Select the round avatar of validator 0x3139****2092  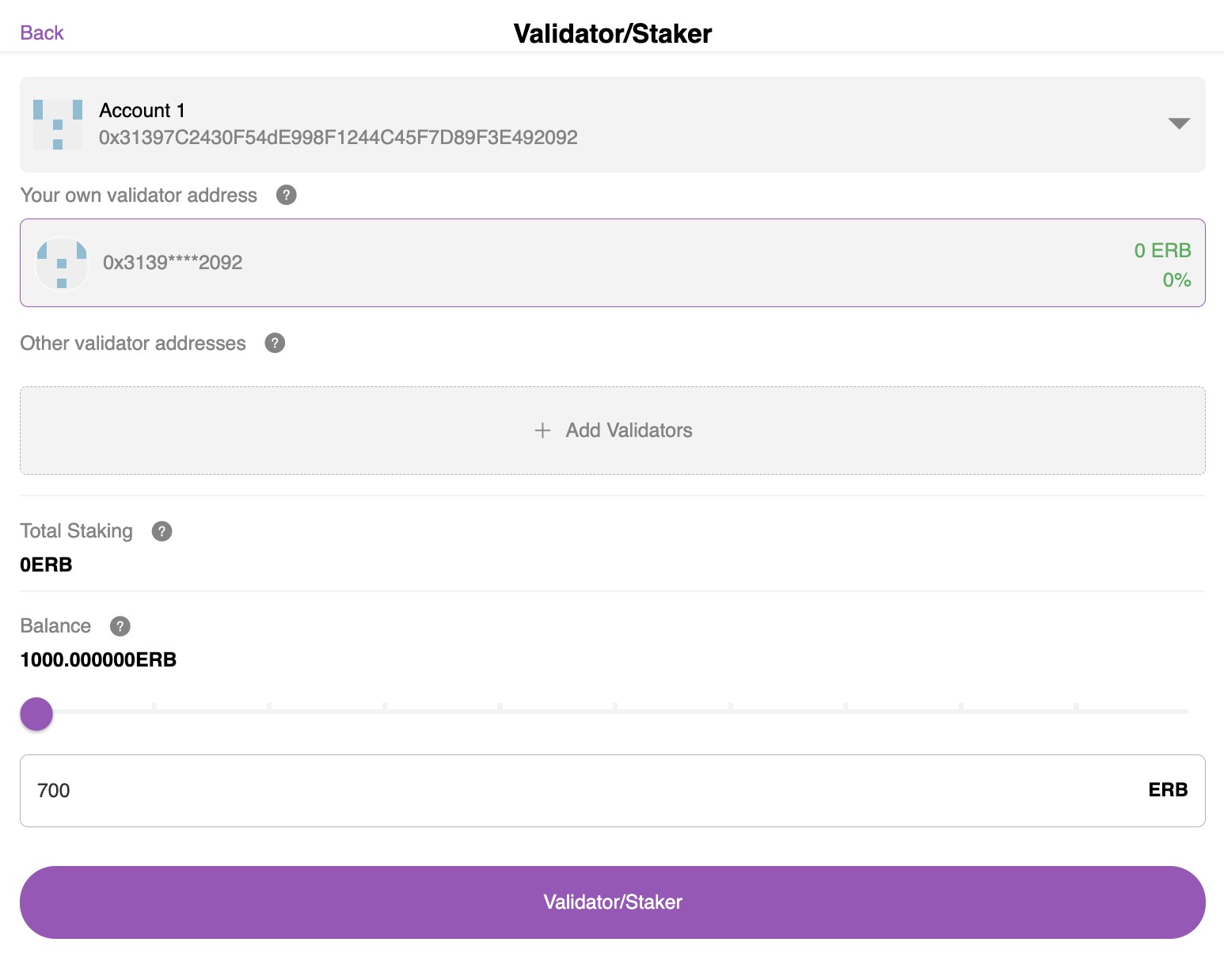click(62, 264)
